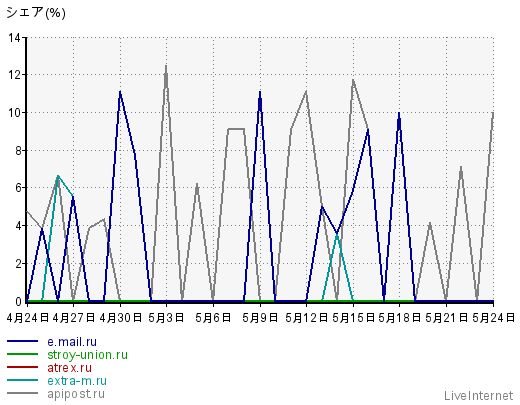
Task: Click the extra-m.ru legend label
Action: click(x=77, y=381)
